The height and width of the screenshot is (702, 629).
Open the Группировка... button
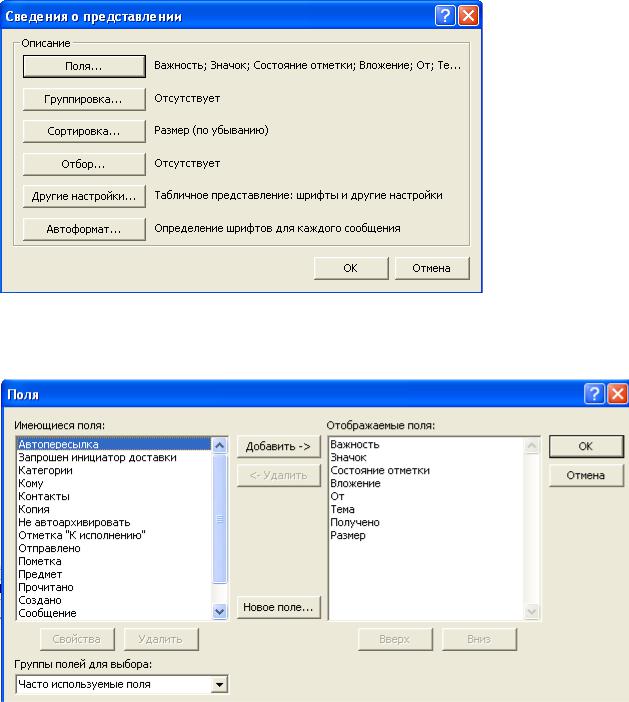84,99
